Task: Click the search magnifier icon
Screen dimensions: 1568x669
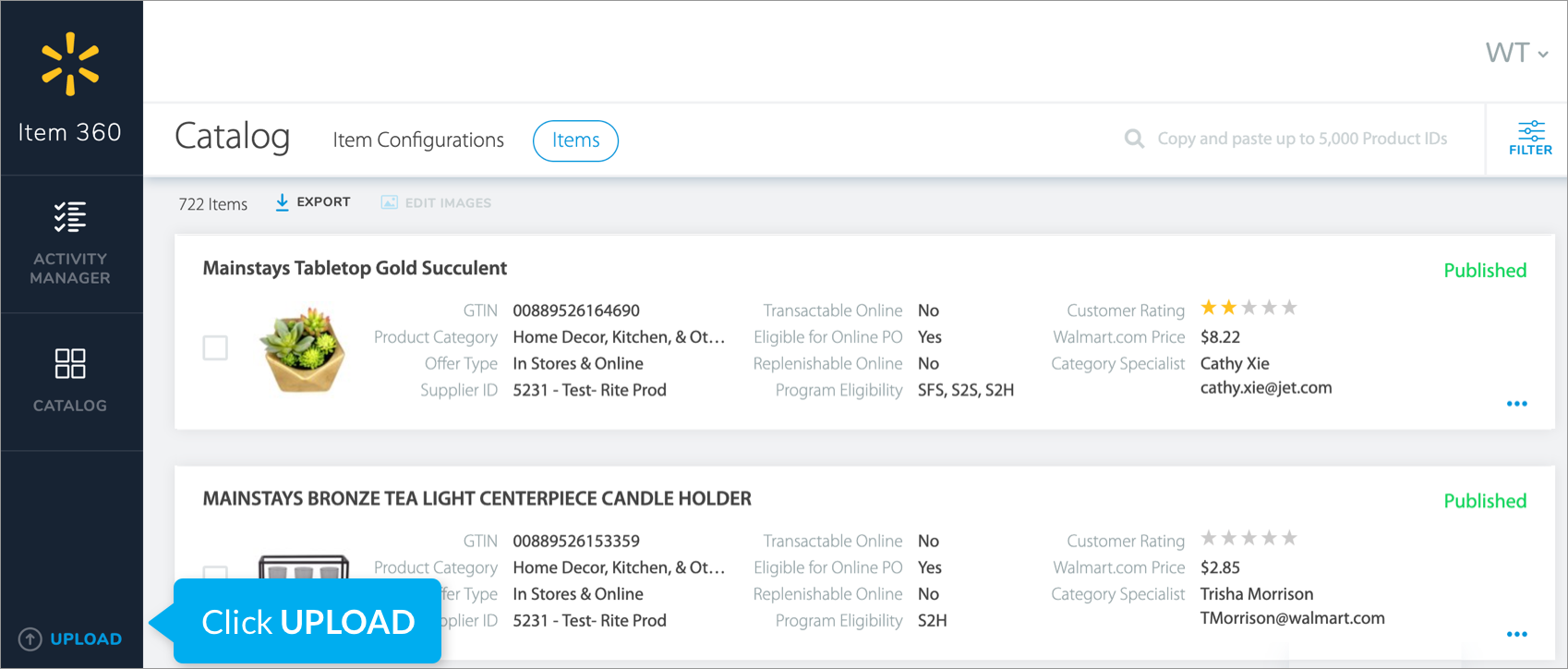Action: point(1134,139)
